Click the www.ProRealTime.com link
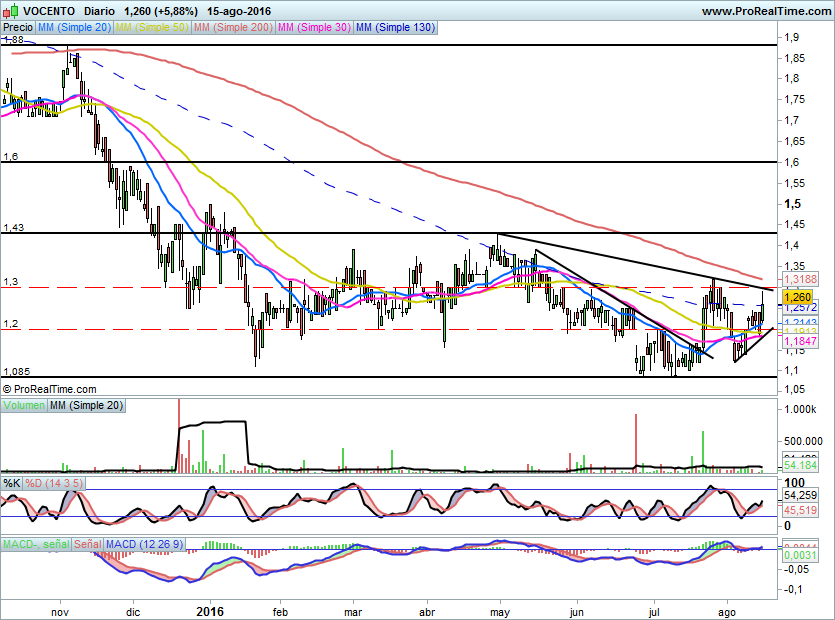This screenshot has height=620, width=835. pyautogui.click(x=766, y=11)
